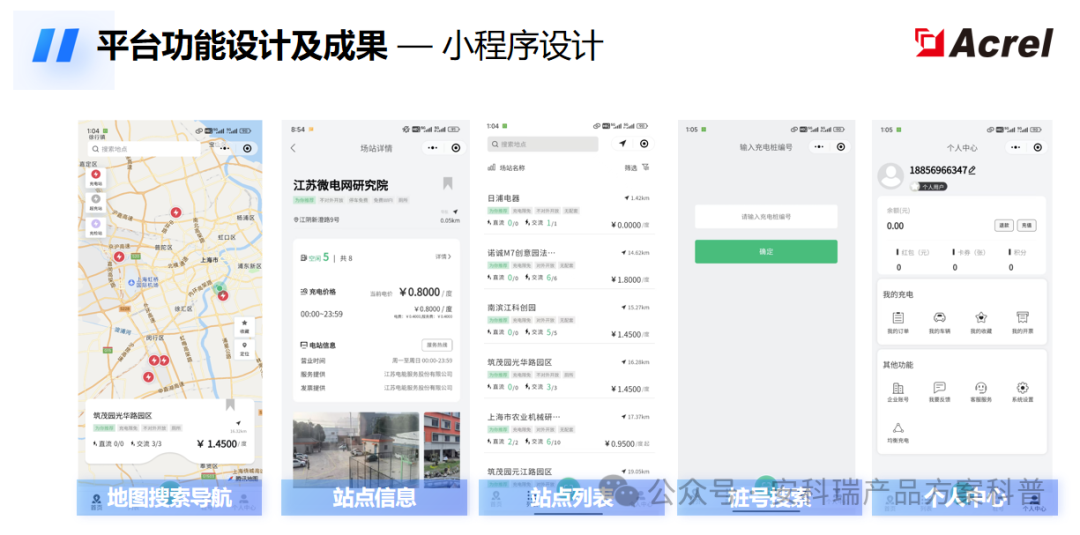Close the mini program from 个人中心 screen

(1037, 147)
